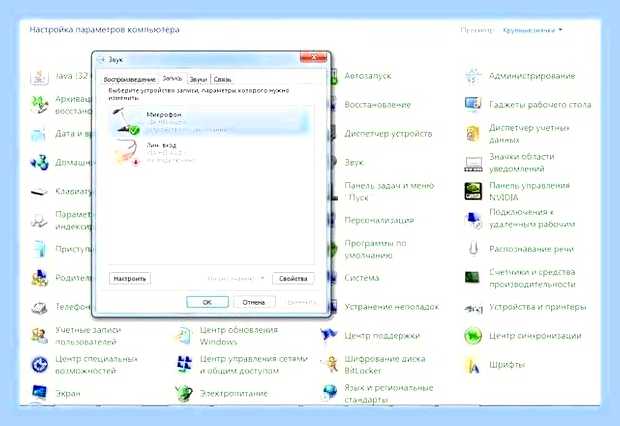Open User Accounts icon
The image size is (620, 426).
pos(40,336)
